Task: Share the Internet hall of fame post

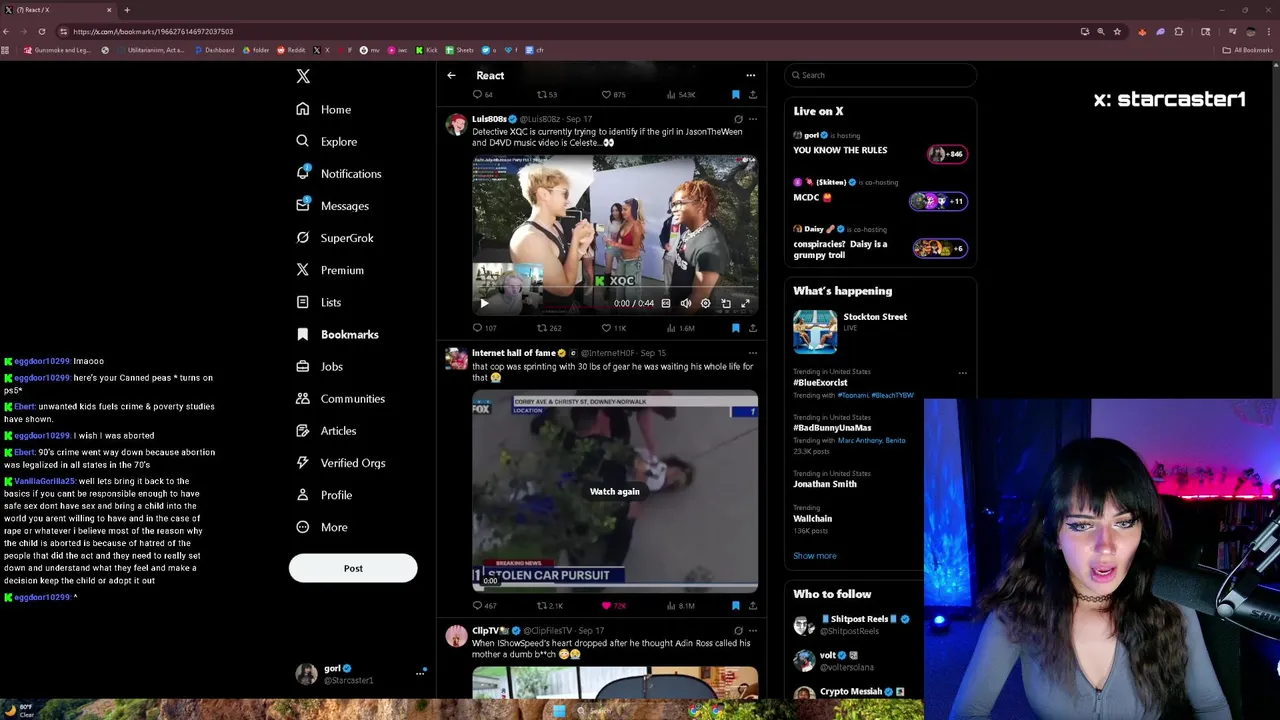Action: (x=753, y=606)
